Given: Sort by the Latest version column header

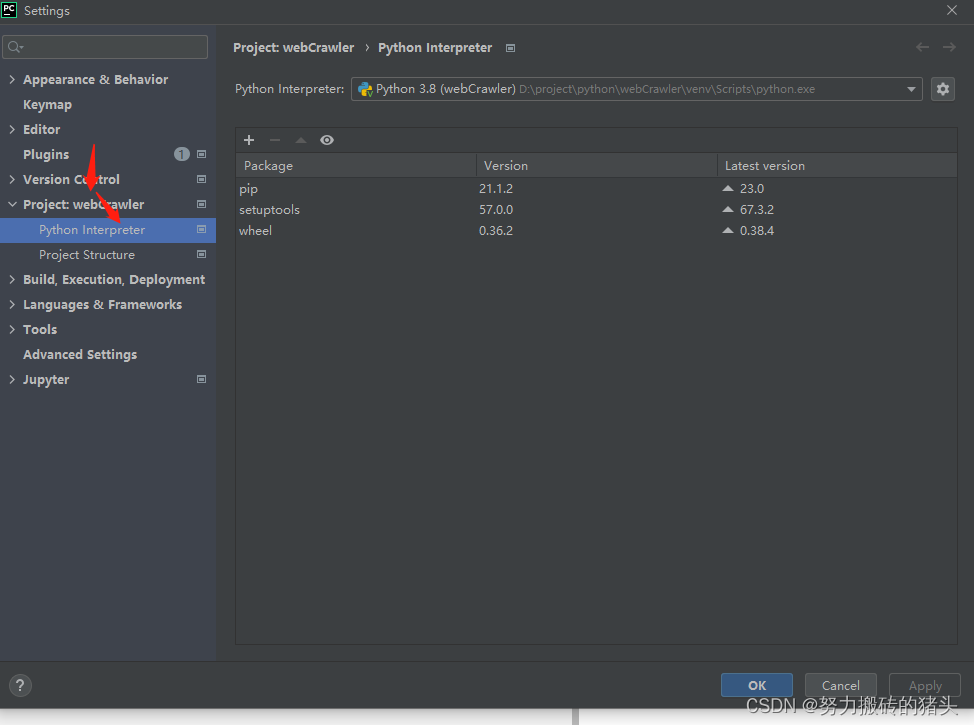Looking at the screenshot, I should point(837,165).
